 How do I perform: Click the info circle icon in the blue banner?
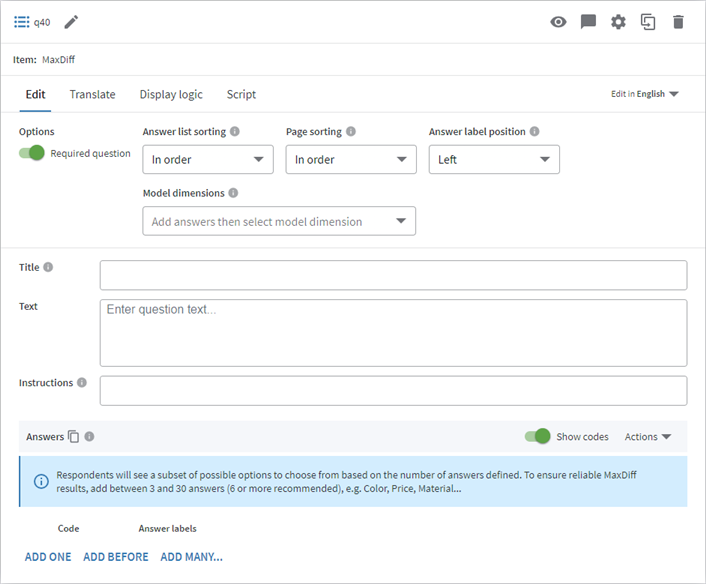tap(41, 481)
